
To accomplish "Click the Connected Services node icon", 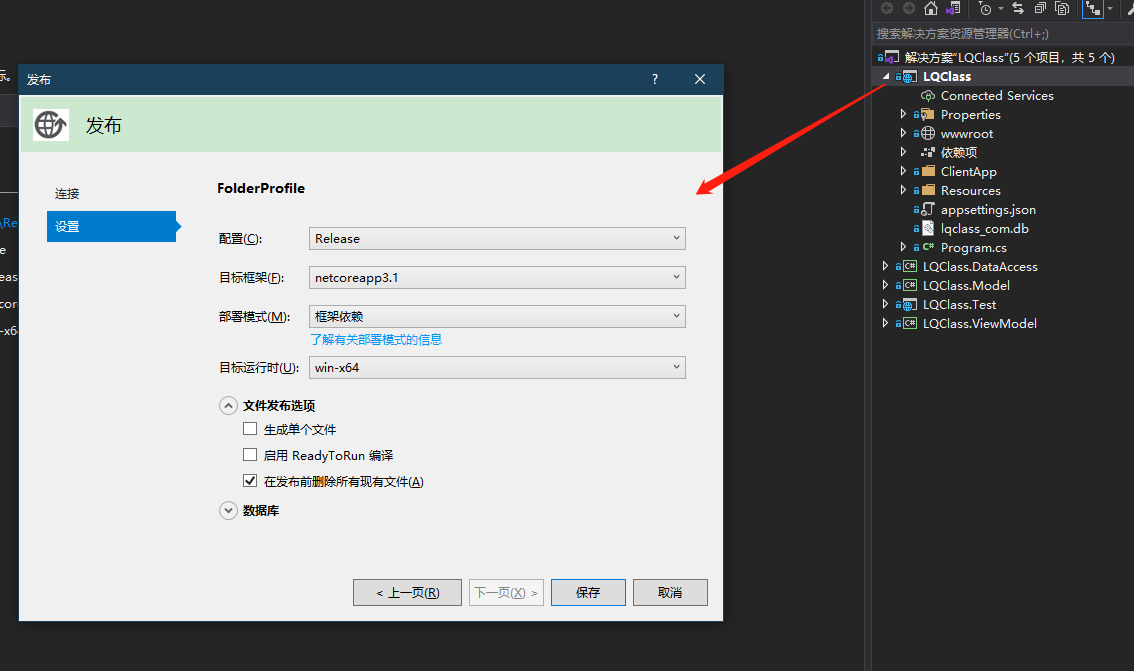I will click(928, 95).
